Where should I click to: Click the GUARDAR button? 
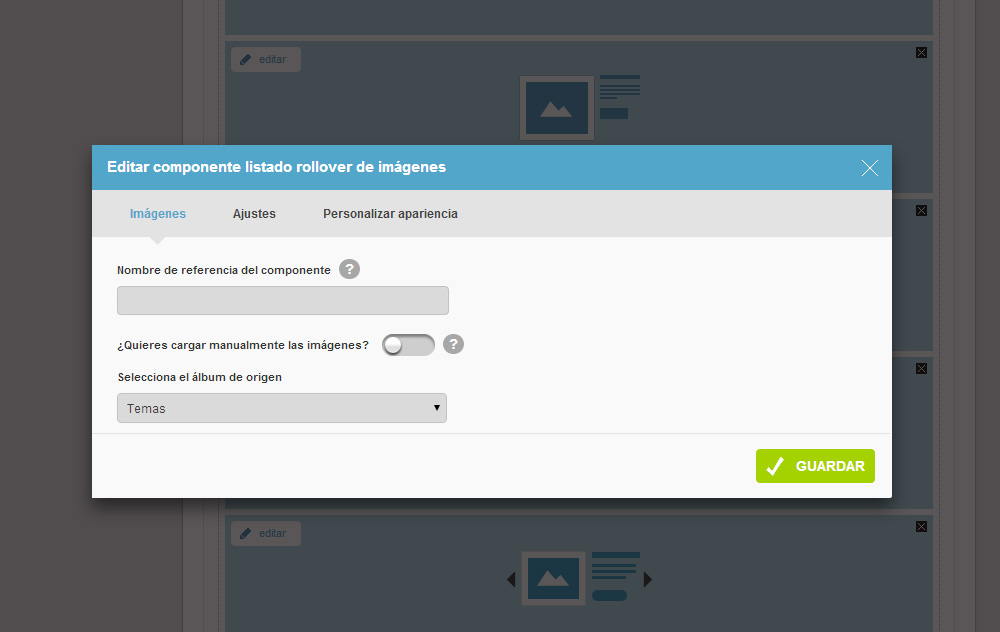815,466
